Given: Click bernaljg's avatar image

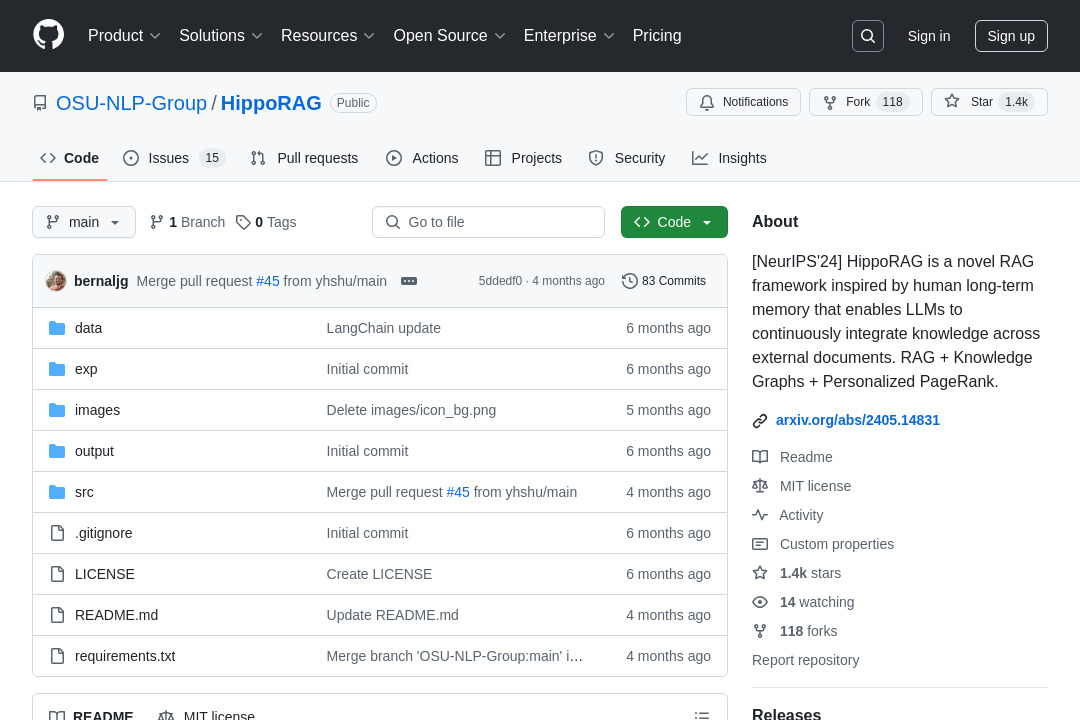Looking at the screenshot, I should point(56,281).
